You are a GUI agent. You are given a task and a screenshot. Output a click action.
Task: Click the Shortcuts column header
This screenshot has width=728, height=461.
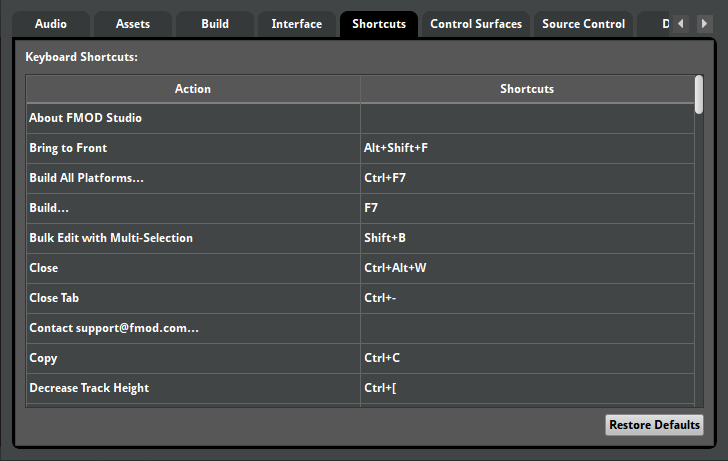(x=527, y=89)
